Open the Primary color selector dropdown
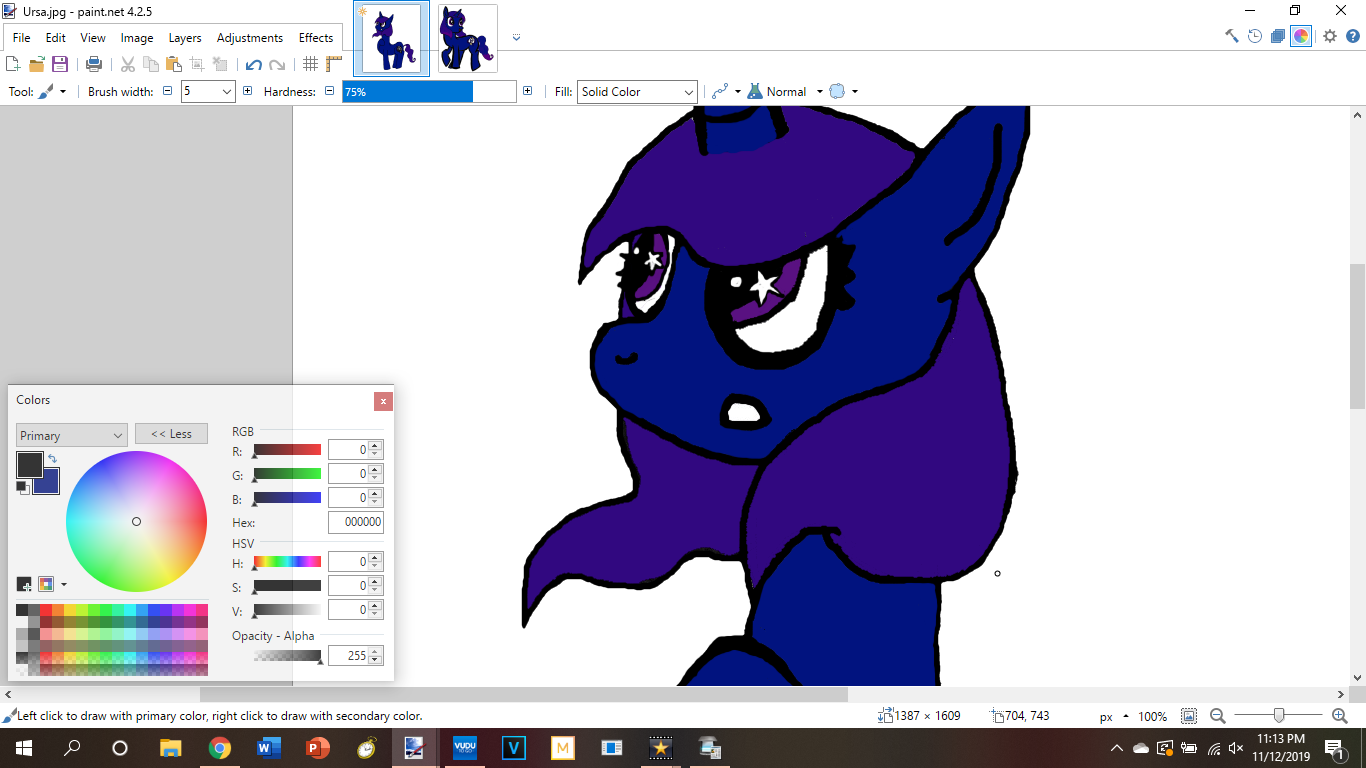1366x768 pixels. (118, 436)
